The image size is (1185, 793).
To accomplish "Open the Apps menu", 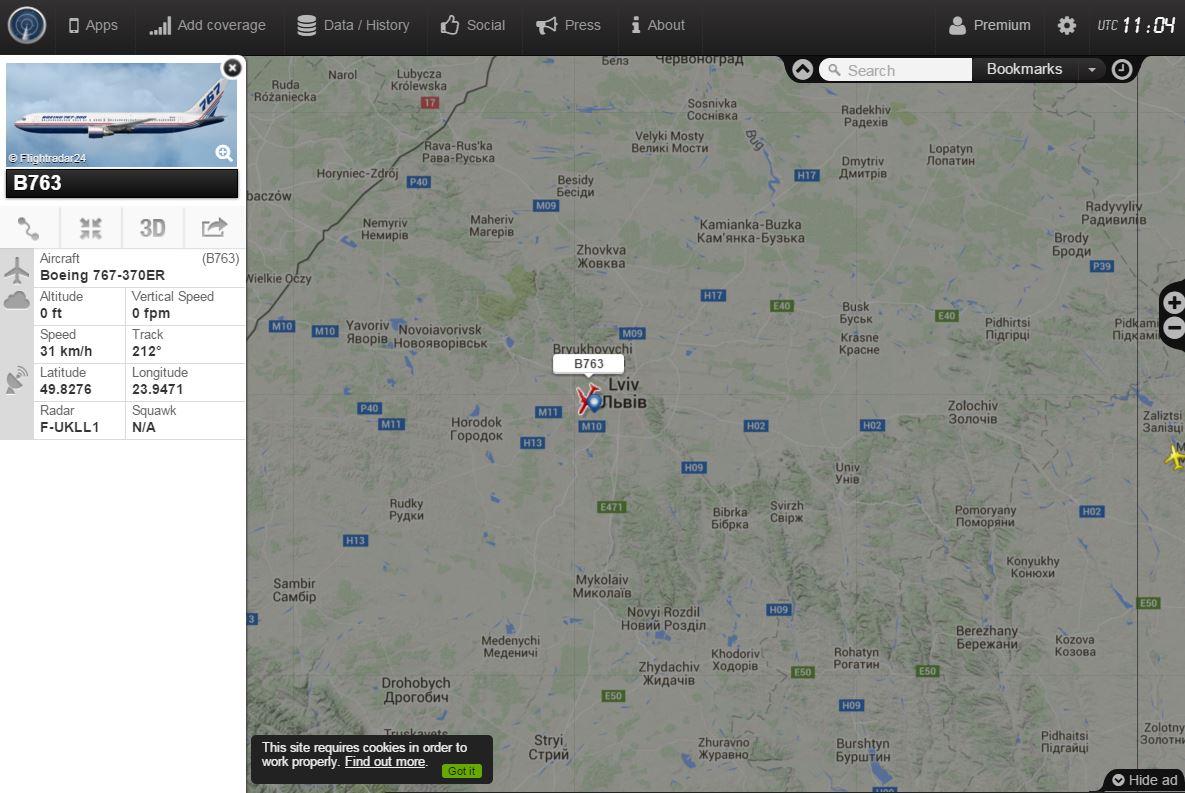I will tap(93, 25).
